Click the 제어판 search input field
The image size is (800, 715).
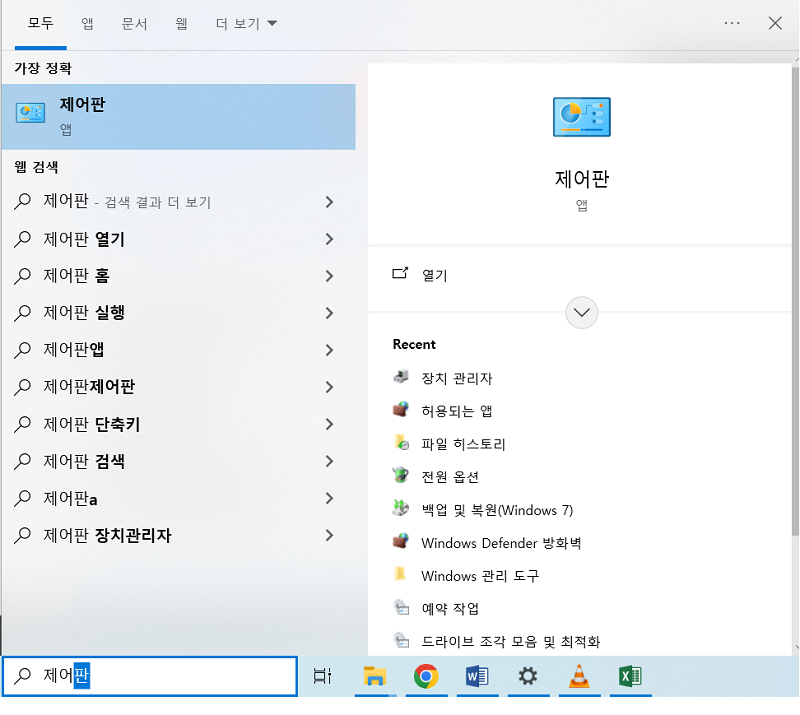[150, 676]
